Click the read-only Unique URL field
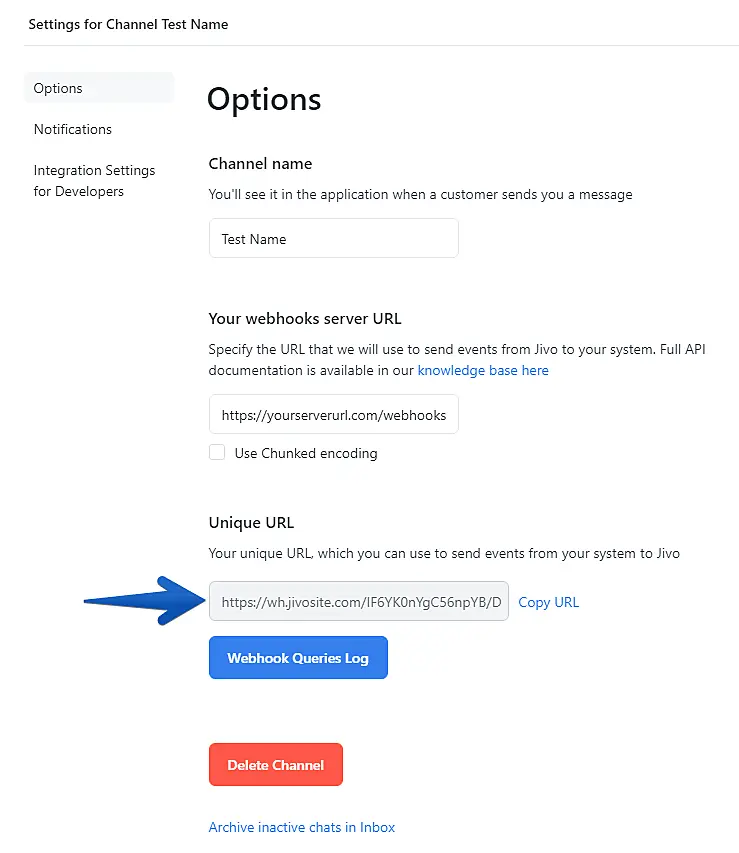Screen dimensions: 739x853 point(358,602)
